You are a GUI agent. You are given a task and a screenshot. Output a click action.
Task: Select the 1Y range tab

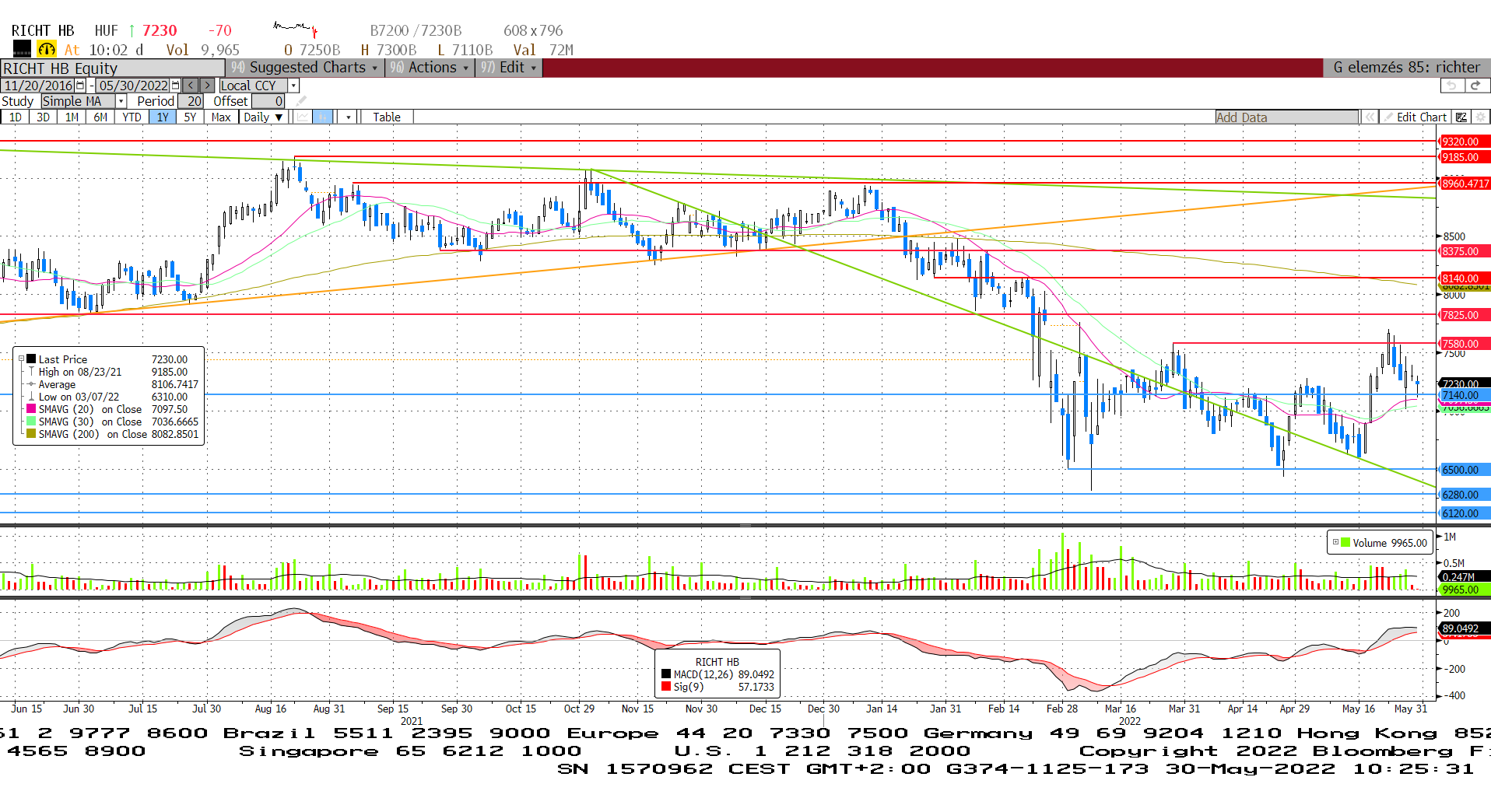coord(163,117)
